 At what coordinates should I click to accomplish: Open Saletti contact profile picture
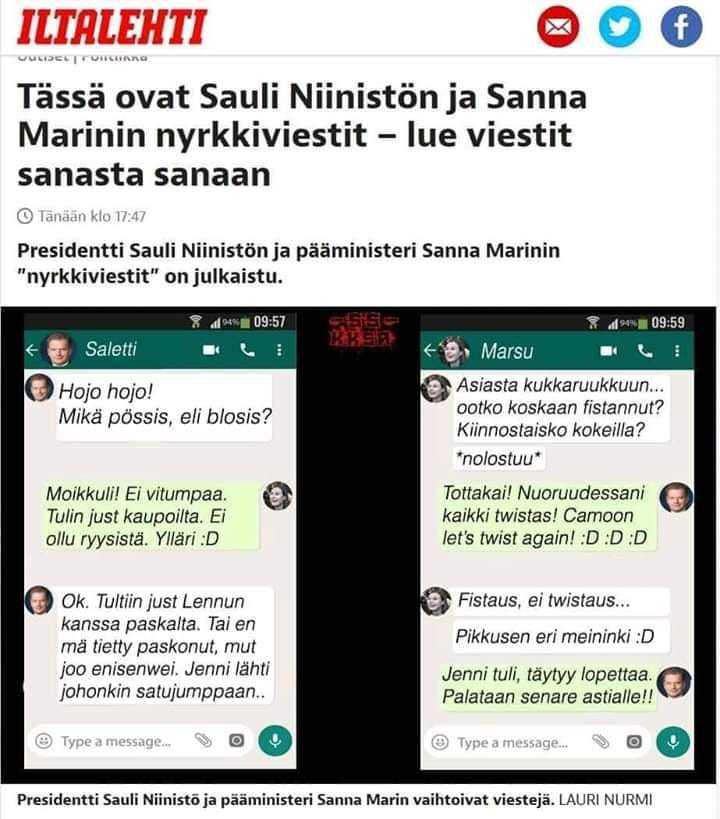point(59,349)
